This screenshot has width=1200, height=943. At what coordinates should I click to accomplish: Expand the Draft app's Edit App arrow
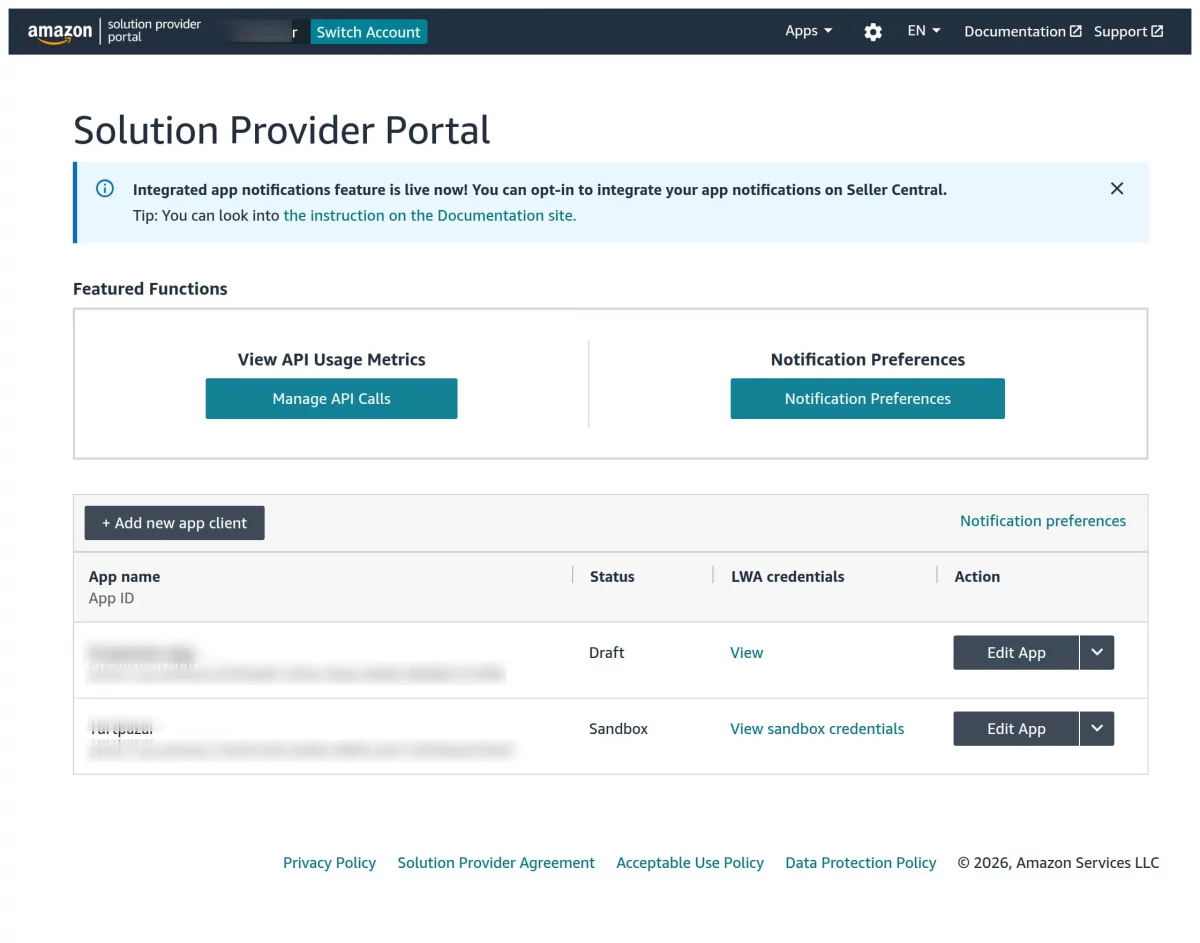pyautogui.click(x=1097, y=652)
